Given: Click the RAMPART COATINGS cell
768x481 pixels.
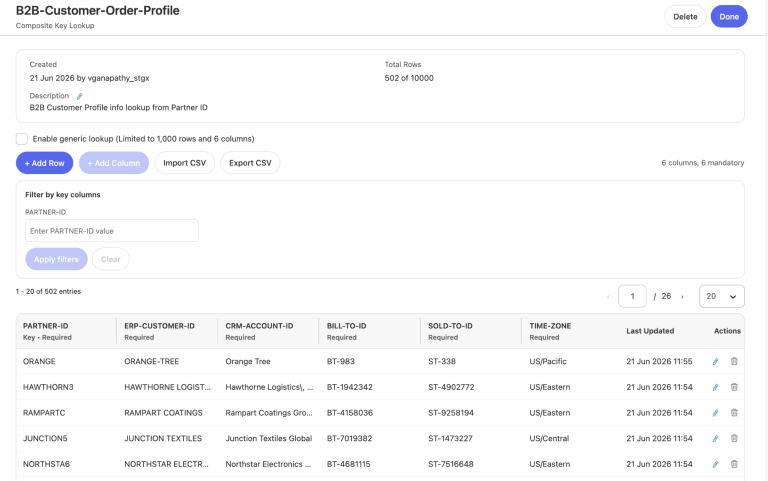Looking at the screenshot, I should (x=163, y=413).
